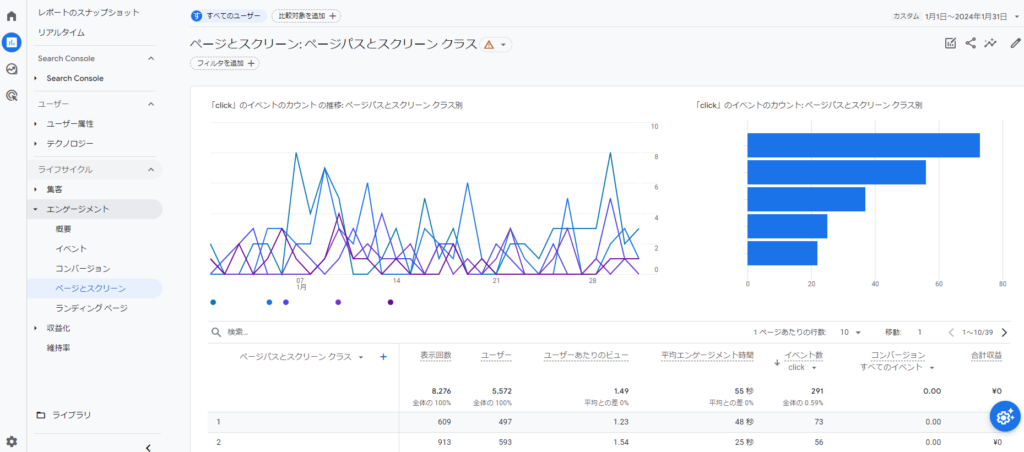Click 比較対象を追加 button
The image size is (1024, 452).
point(305,16)
